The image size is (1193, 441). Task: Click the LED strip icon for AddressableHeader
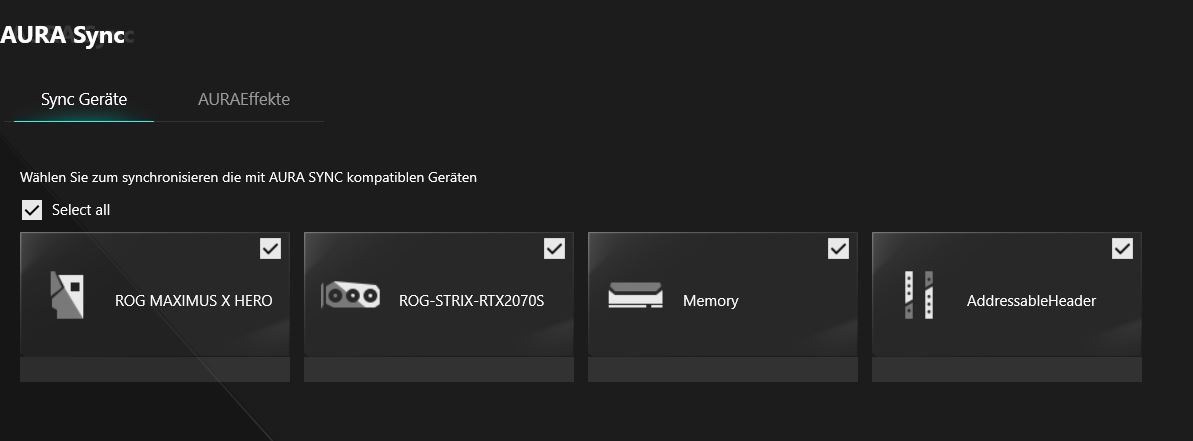pyautogui.click(x=919, y=295)
